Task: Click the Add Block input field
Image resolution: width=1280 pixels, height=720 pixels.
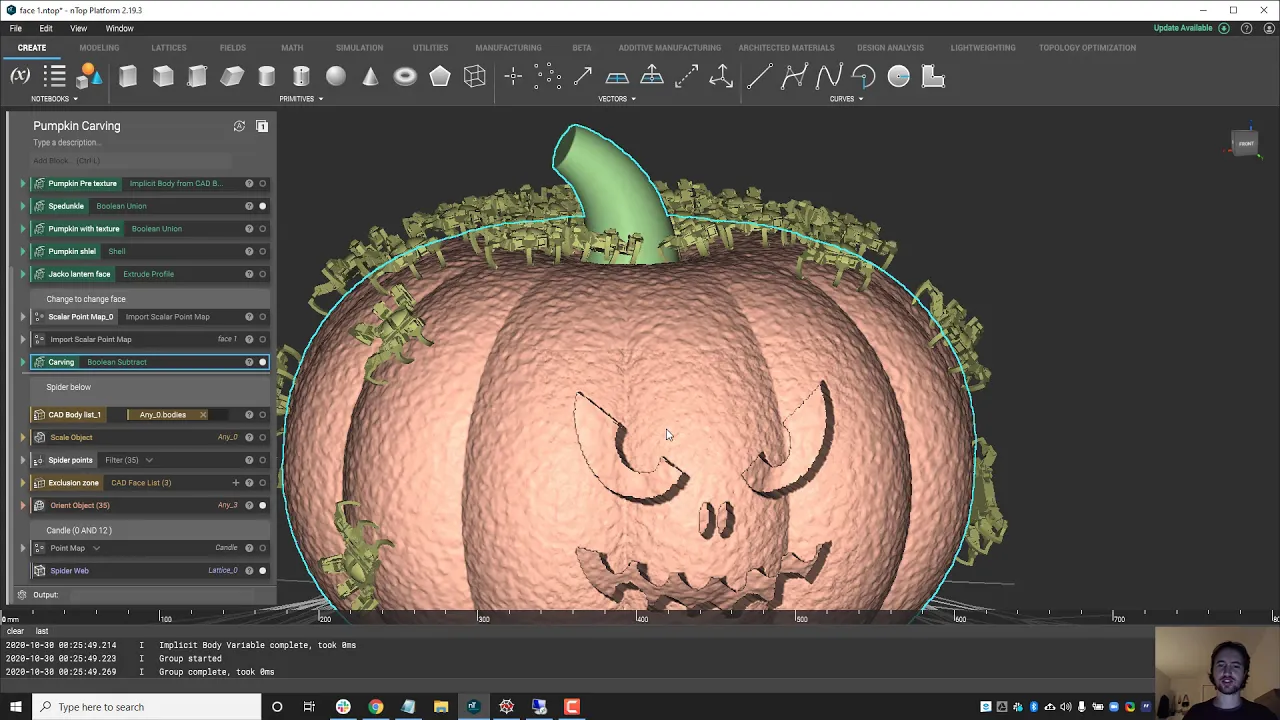Action: click(x=130, y=161)
